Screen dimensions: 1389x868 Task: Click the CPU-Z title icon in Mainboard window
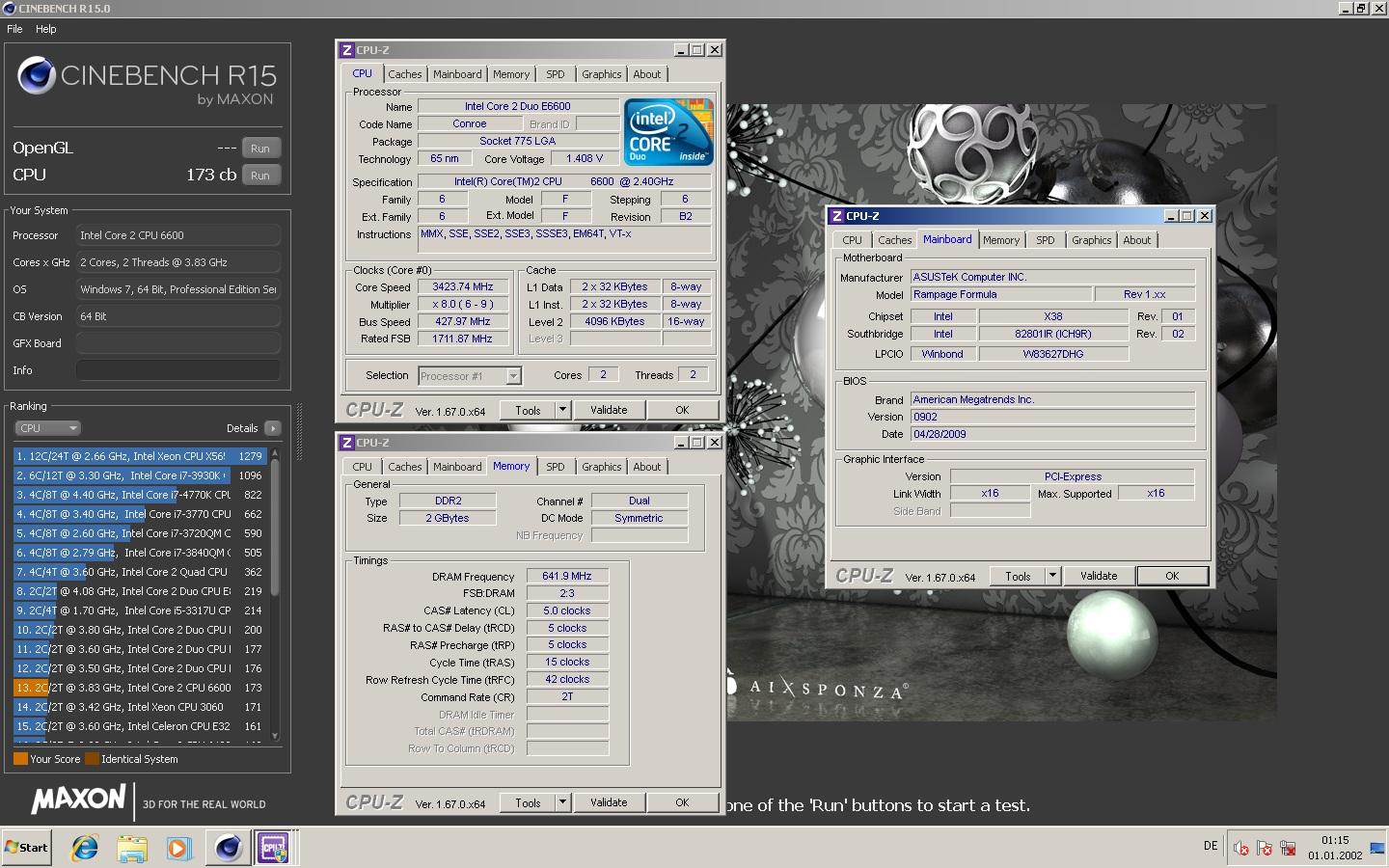837,216
